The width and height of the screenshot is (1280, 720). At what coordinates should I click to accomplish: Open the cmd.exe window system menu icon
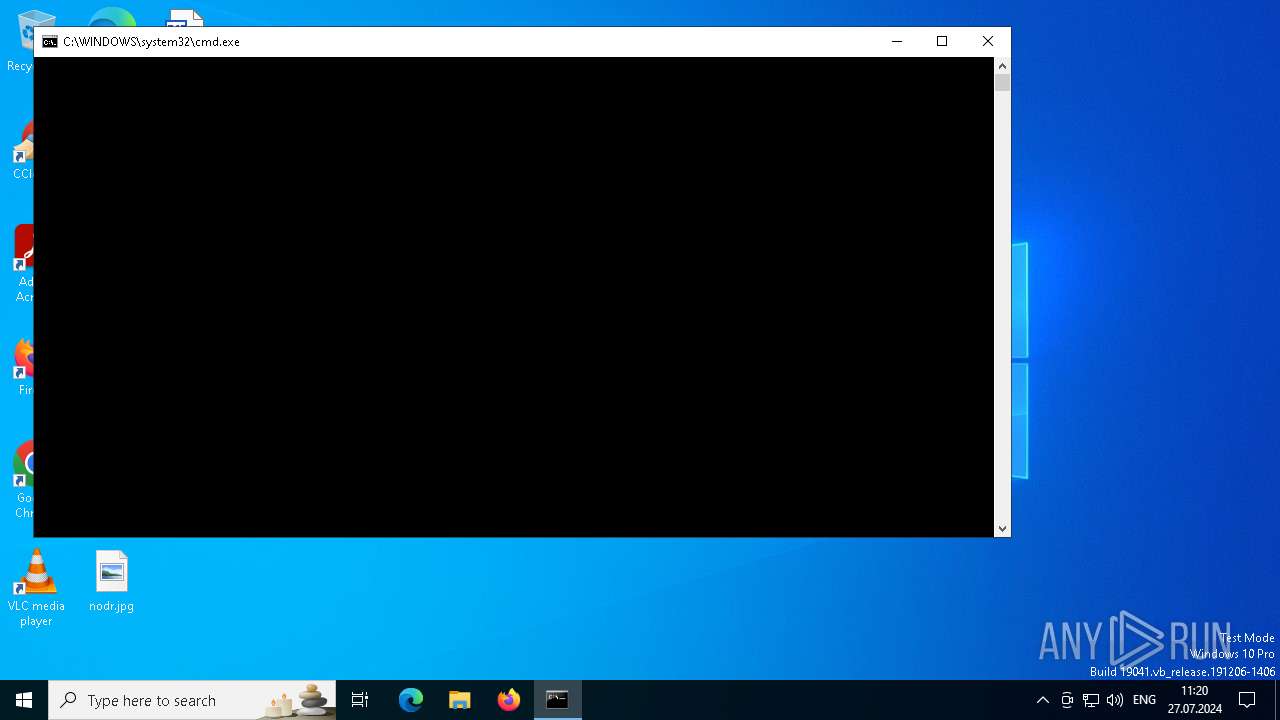click(x=50, y=42)
